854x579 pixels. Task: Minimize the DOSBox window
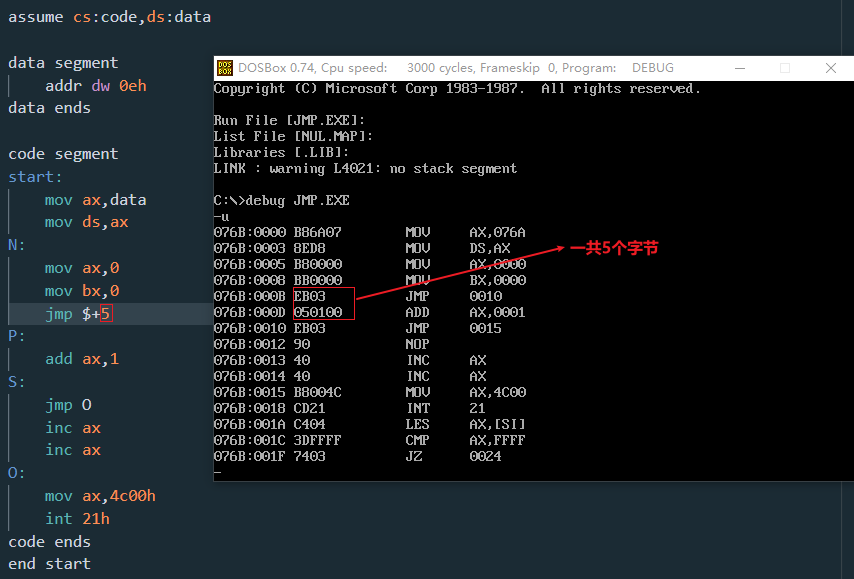[740, 68]
